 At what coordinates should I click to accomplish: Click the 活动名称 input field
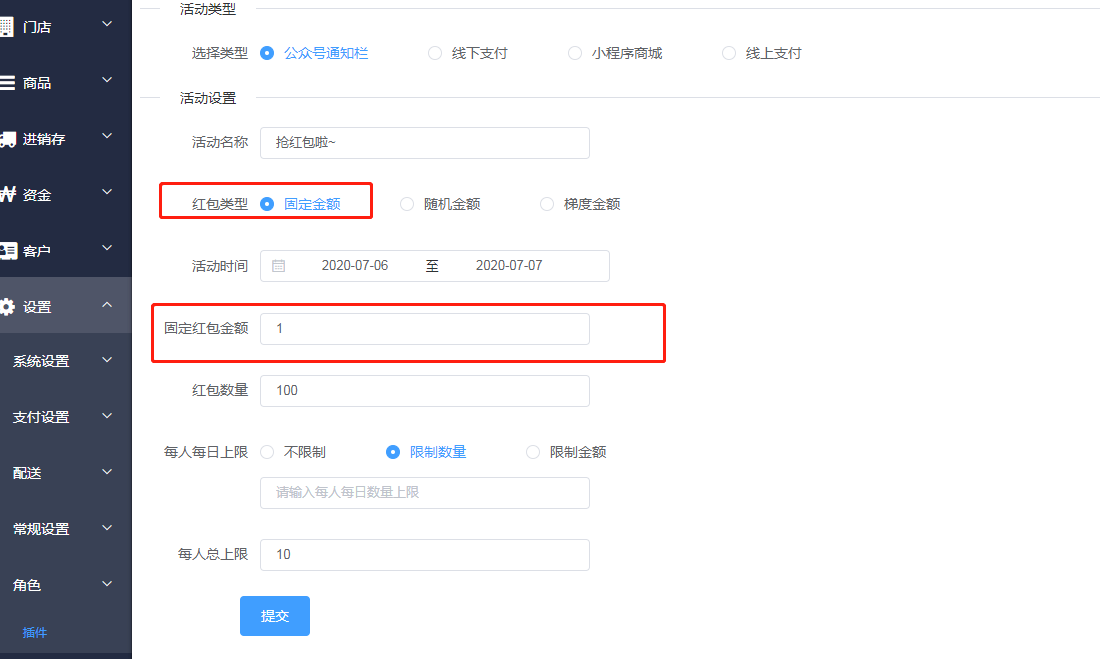coord(424,143)
